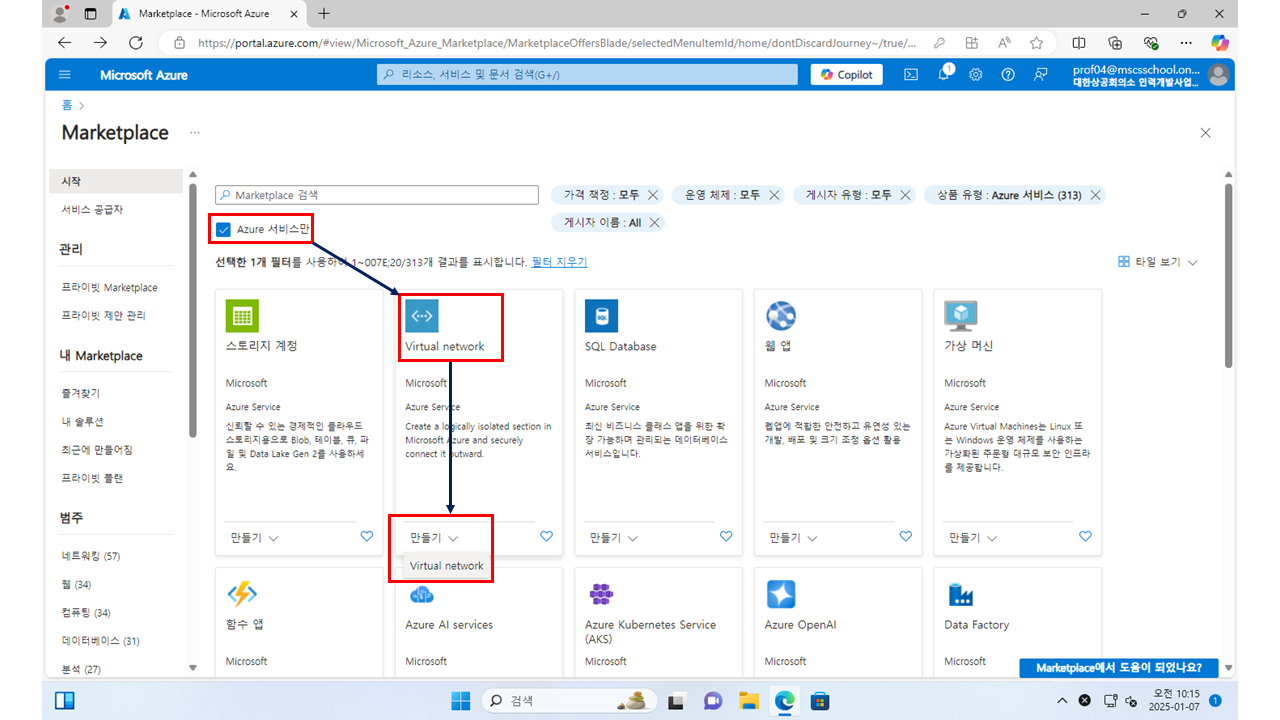Refresh the browser page
The height and width of the screenshot is (720, 1280).
pyautogui.click(x=136, y=43)
